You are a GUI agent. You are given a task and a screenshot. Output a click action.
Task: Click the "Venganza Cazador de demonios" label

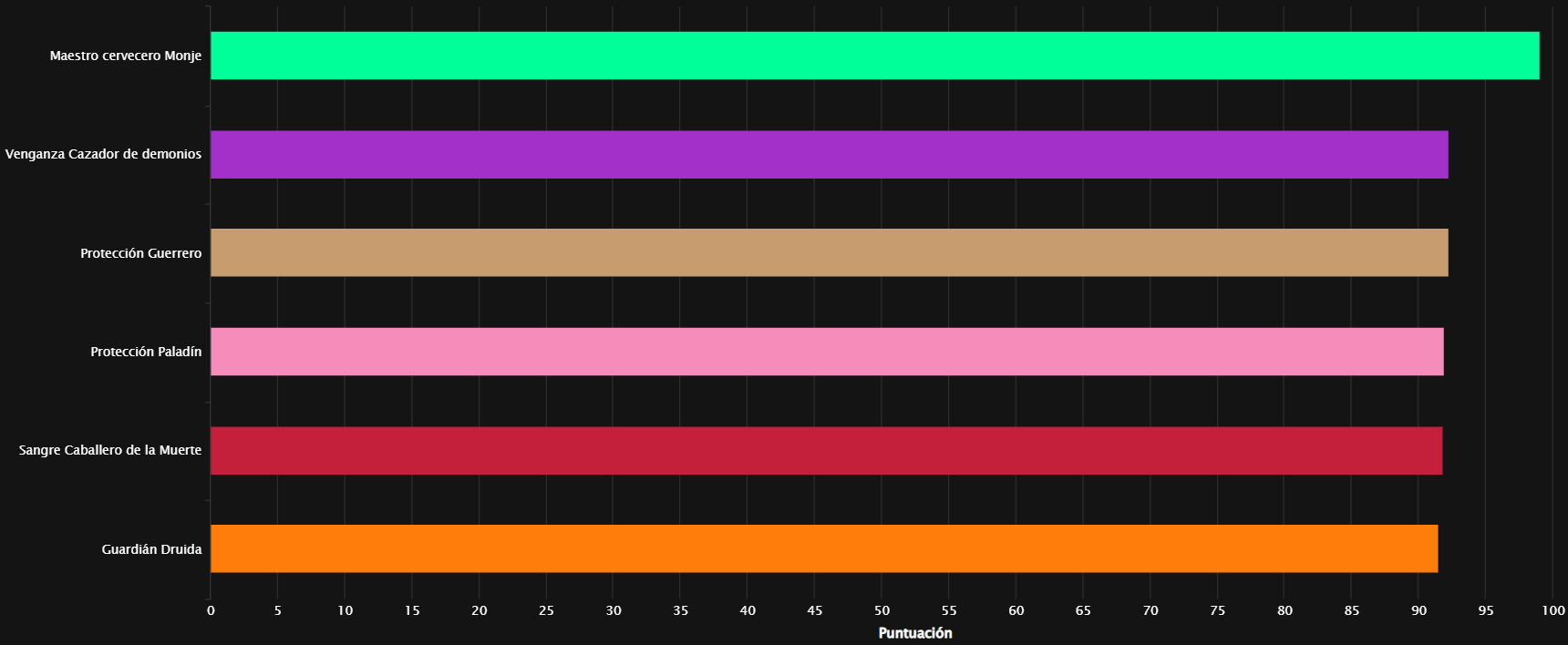[x=103, y=154]
